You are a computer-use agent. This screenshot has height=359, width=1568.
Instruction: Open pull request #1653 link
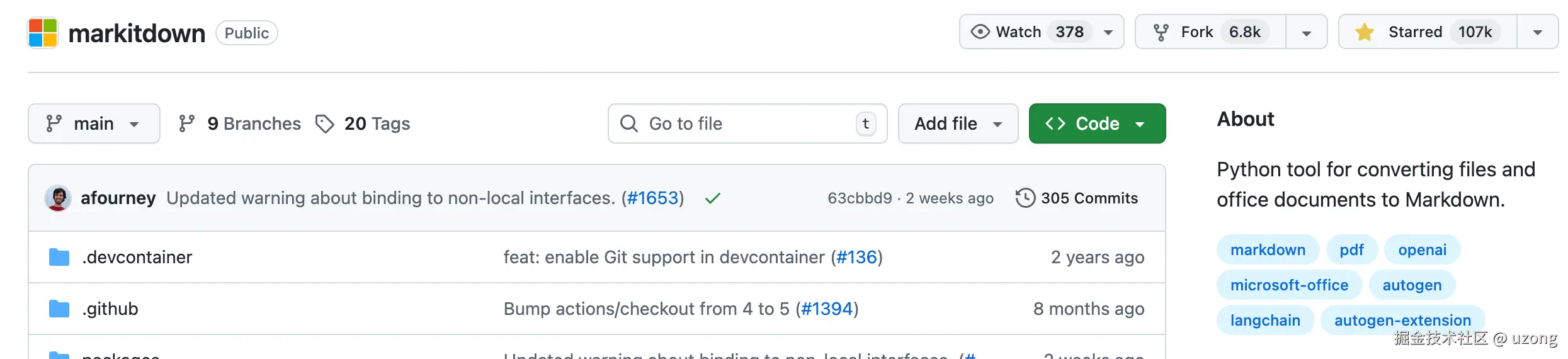tap(652, 198)
